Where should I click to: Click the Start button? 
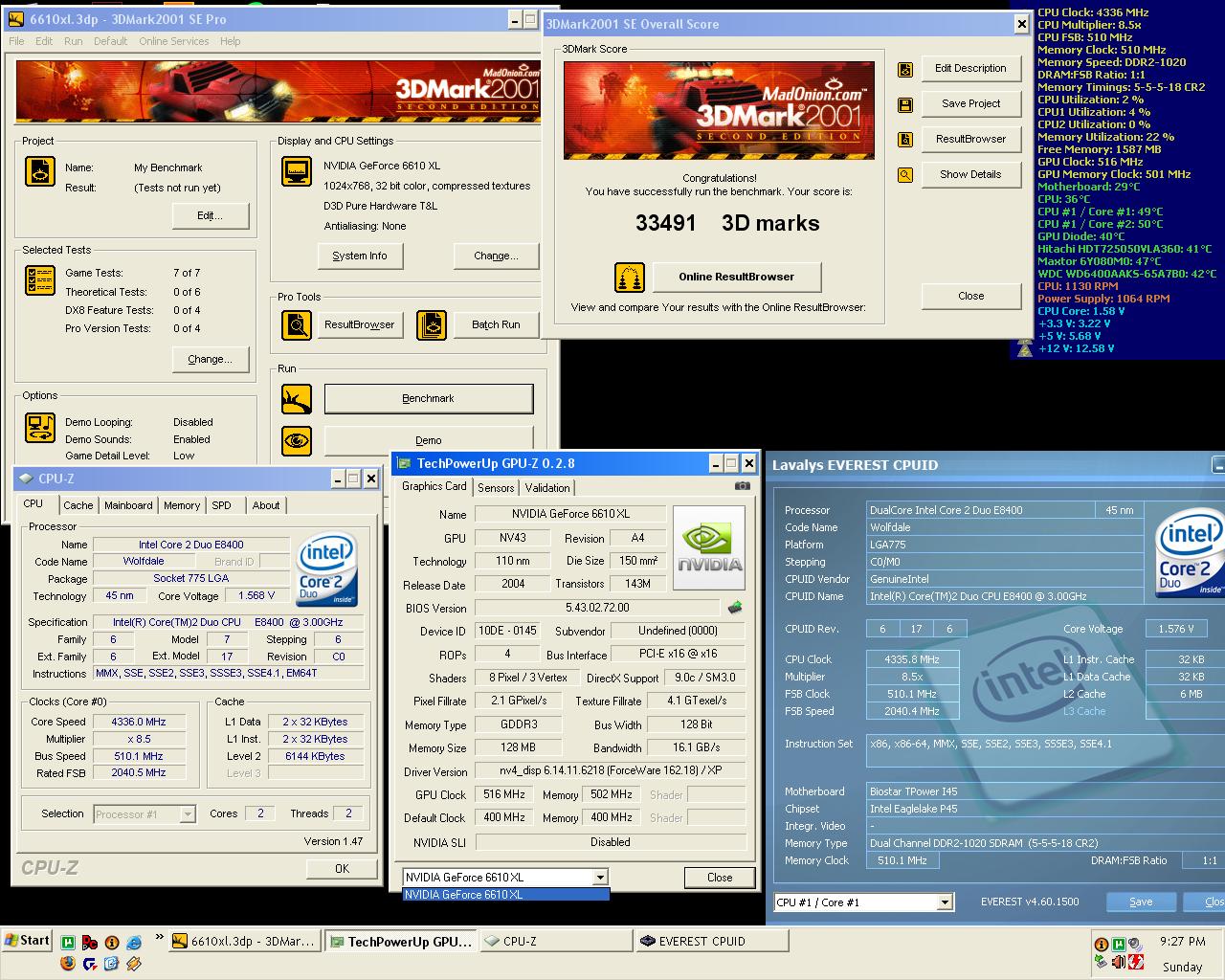[27, 941]
